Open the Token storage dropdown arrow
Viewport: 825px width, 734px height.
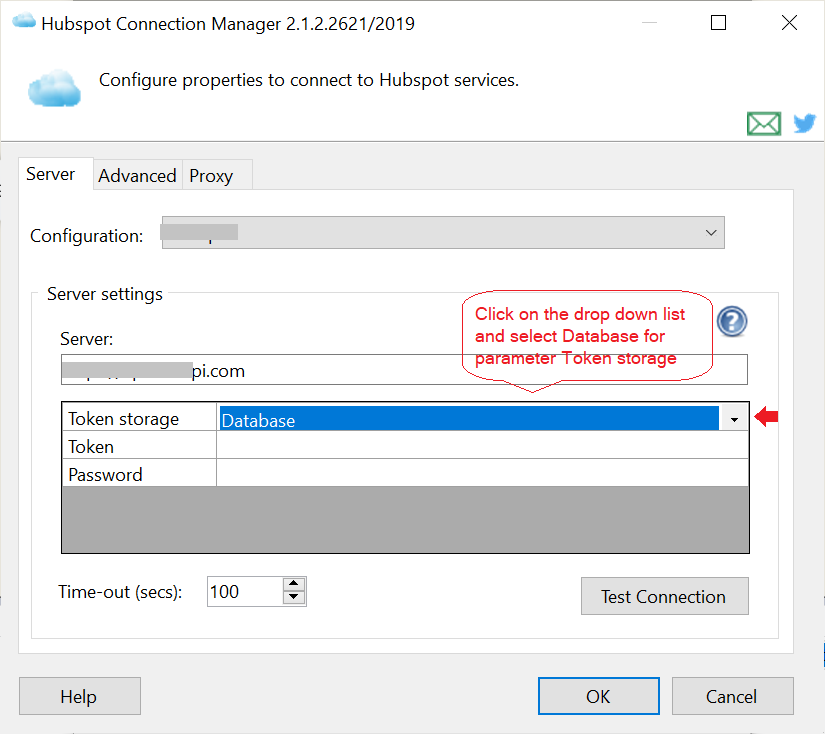coord(734,419)
